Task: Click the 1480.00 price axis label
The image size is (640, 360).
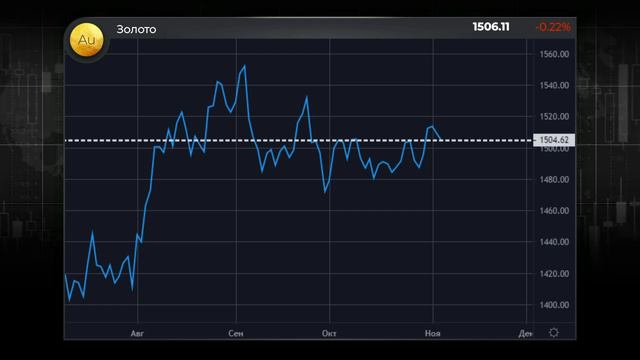Action: click(x=554, y=180)
